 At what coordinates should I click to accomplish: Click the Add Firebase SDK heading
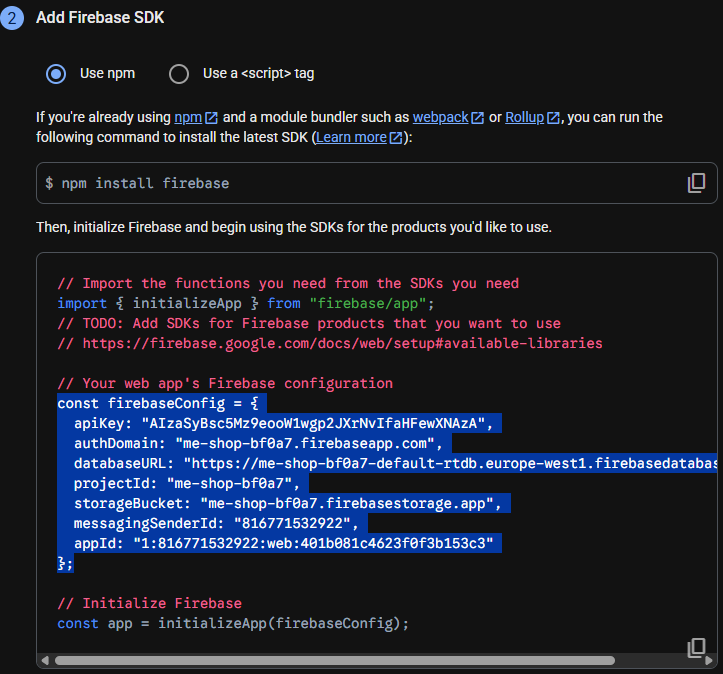[100, 18]
